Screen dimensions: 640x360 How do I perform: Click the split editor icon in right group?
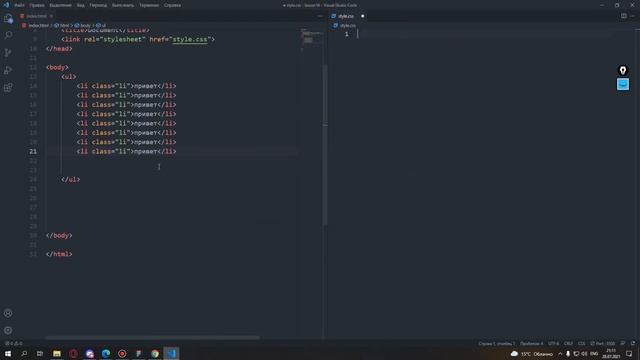point(624,16)
